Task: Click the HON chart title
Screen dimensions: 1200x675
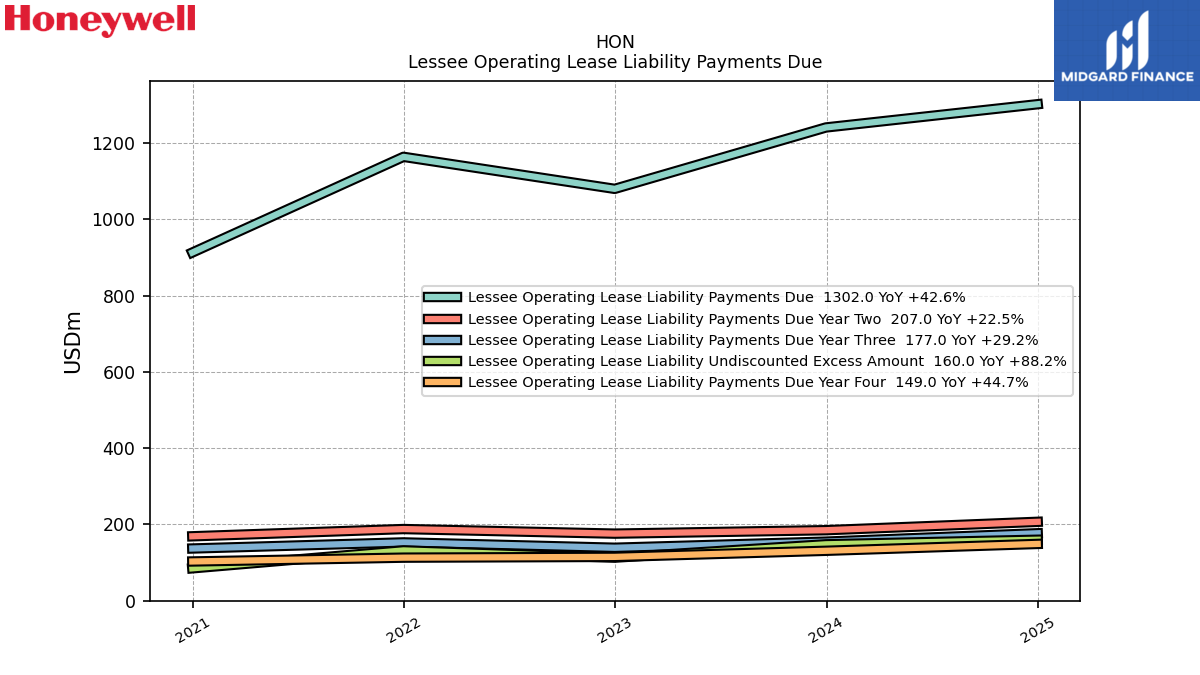Action: pyautogui.click(x=615, y=42)
